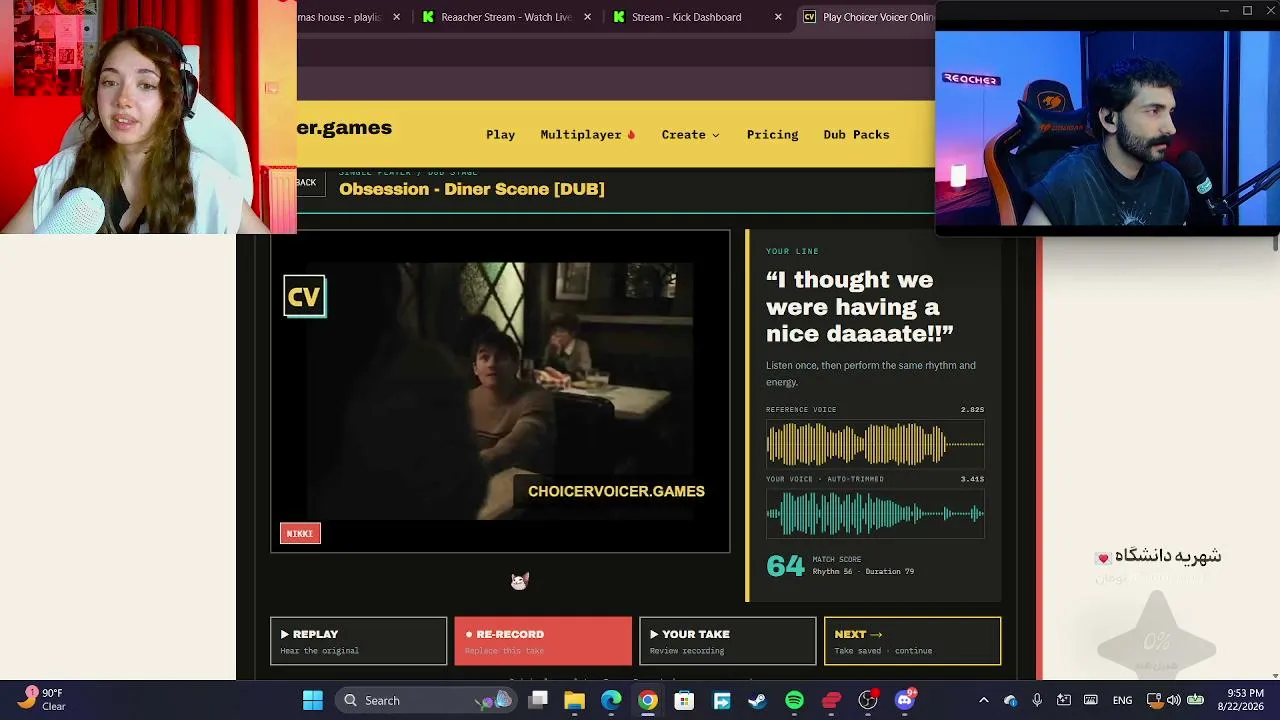Expand the Create dropdown menu
This screenshot has width=1280, height=720.
pyautogui.click(x=690, y=134)
